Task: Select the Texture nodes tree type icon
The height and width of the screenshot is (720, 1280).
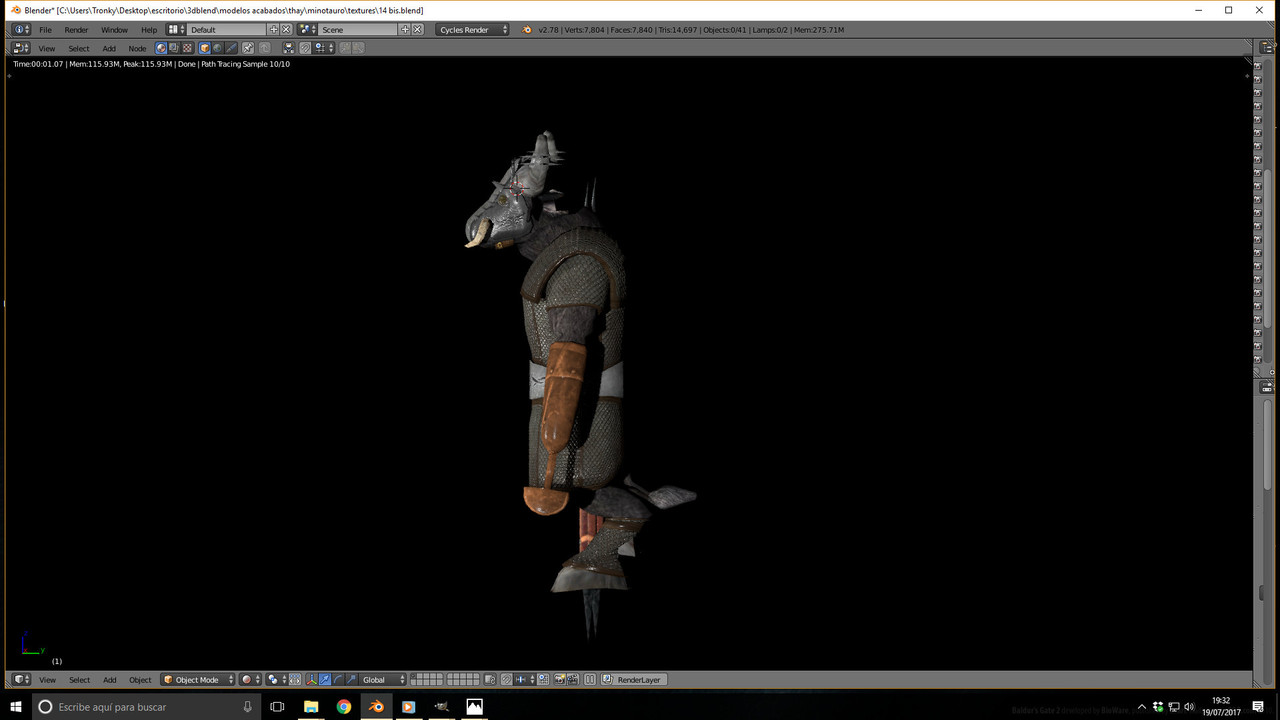Action: pyautogui.click(x=187, y=48)
